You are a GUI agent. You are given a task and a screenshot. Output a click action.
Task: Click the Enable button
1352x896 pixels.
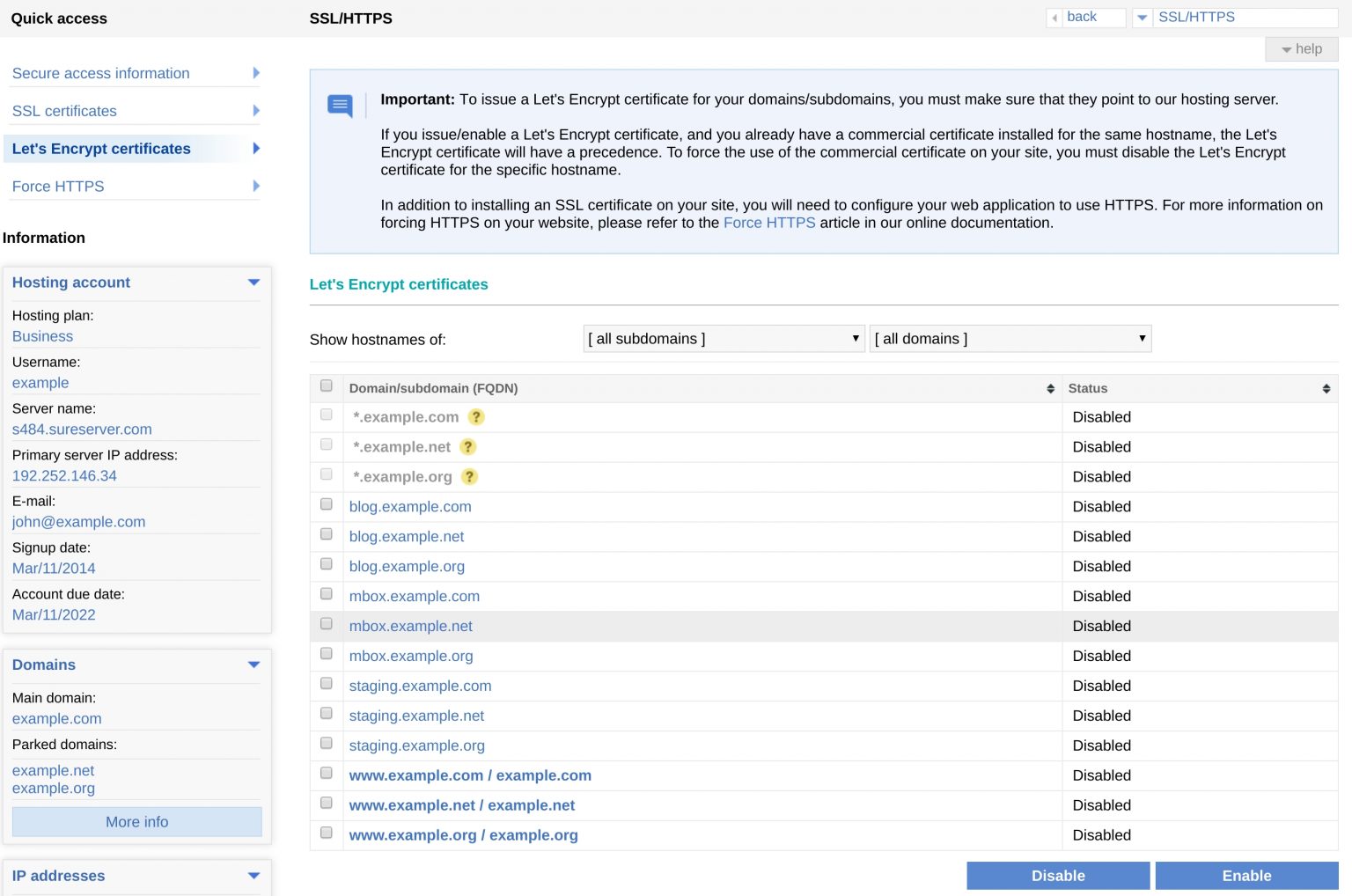(1246, 876)
